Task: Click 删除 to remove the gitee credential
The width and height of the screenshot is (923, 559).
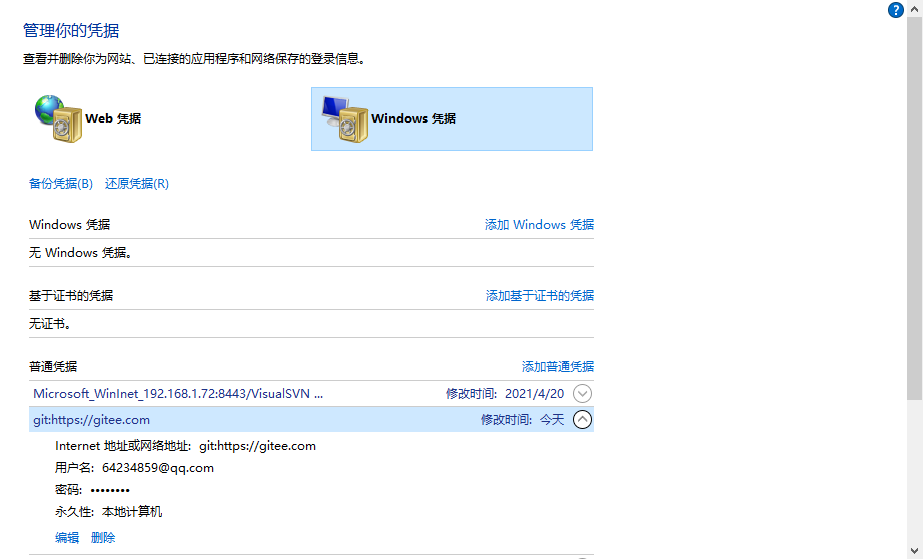Action: [x=103, y=537]
